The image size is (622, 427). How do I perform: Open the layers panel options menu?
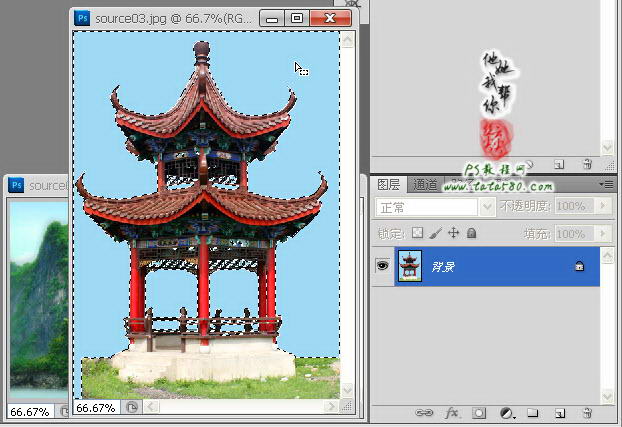click(x=606, y=185)
